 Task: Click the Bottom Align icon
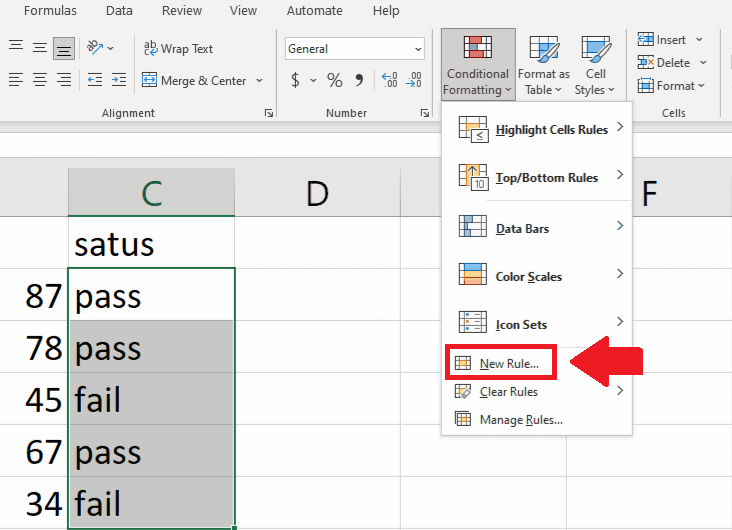click(x=63, y=49)
